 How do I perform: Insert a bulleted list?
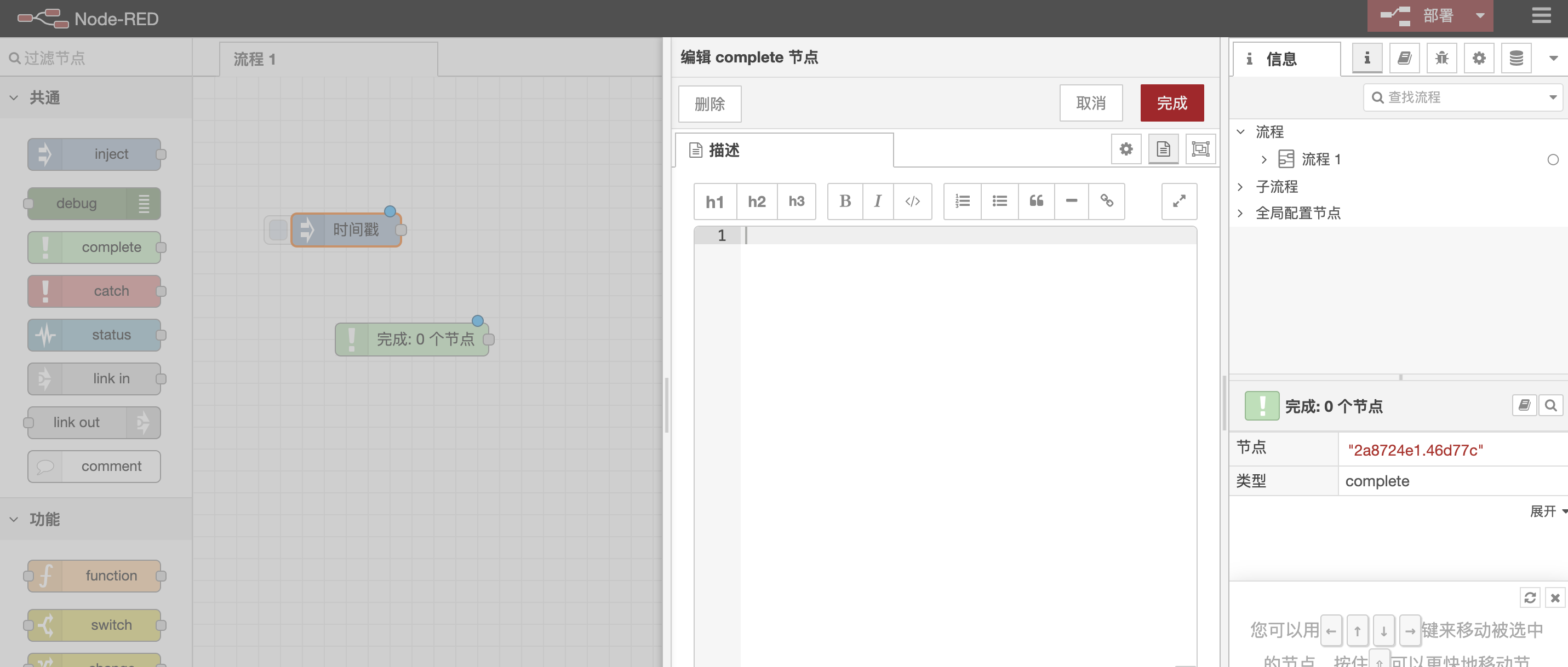(x=999, y=202)
